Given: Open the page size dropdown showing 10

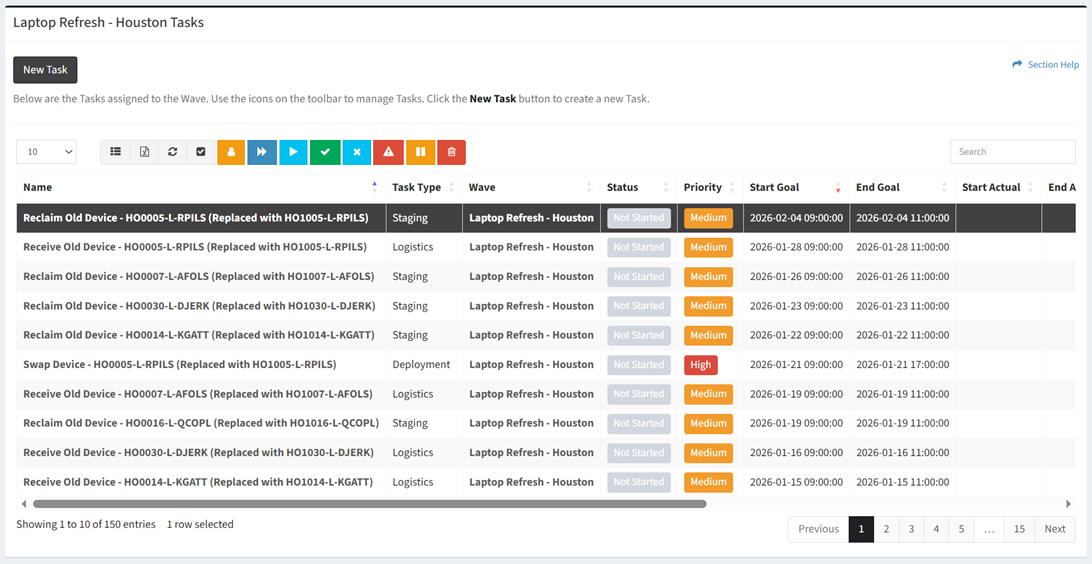Looking at the screenshot, I should [x=46, y=152].
